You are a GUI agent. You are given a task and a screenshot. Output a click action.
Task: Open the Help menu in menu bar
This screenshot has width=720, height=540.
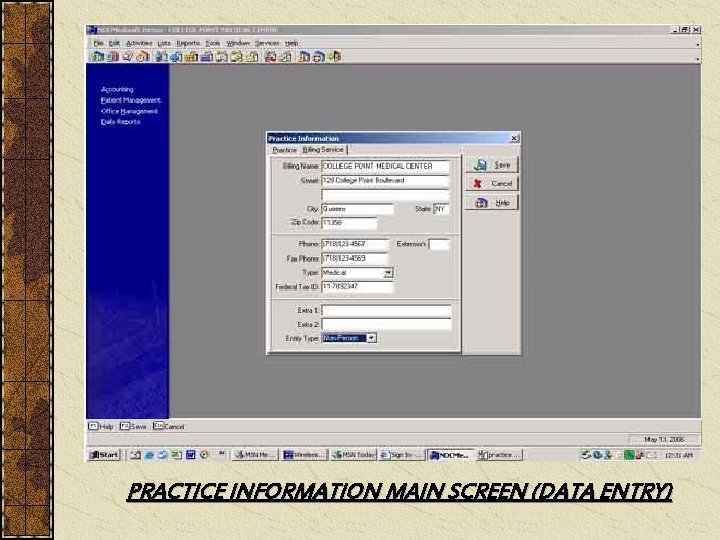tap(292, 43)
